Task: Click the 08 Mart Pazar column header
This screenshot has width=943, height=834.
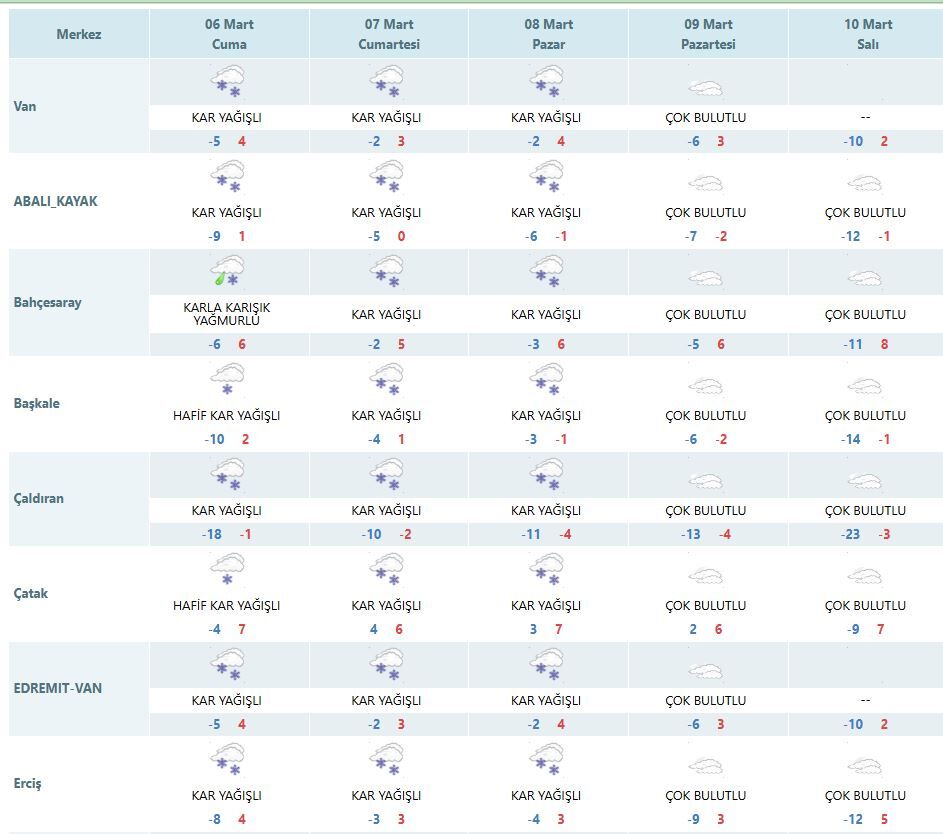Action: click(546, 35)
